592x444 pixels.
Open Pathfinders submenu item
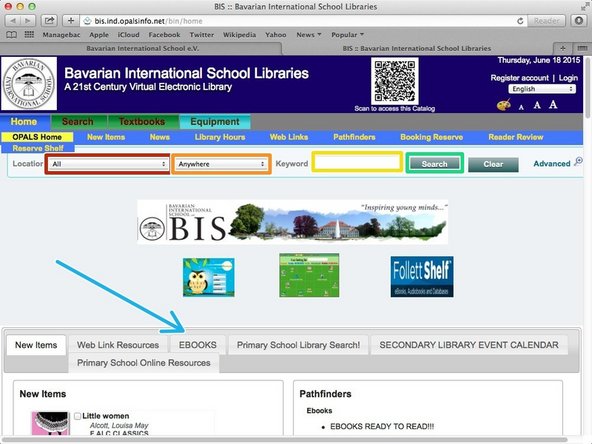pyautogui.click(x=354, y=137)
